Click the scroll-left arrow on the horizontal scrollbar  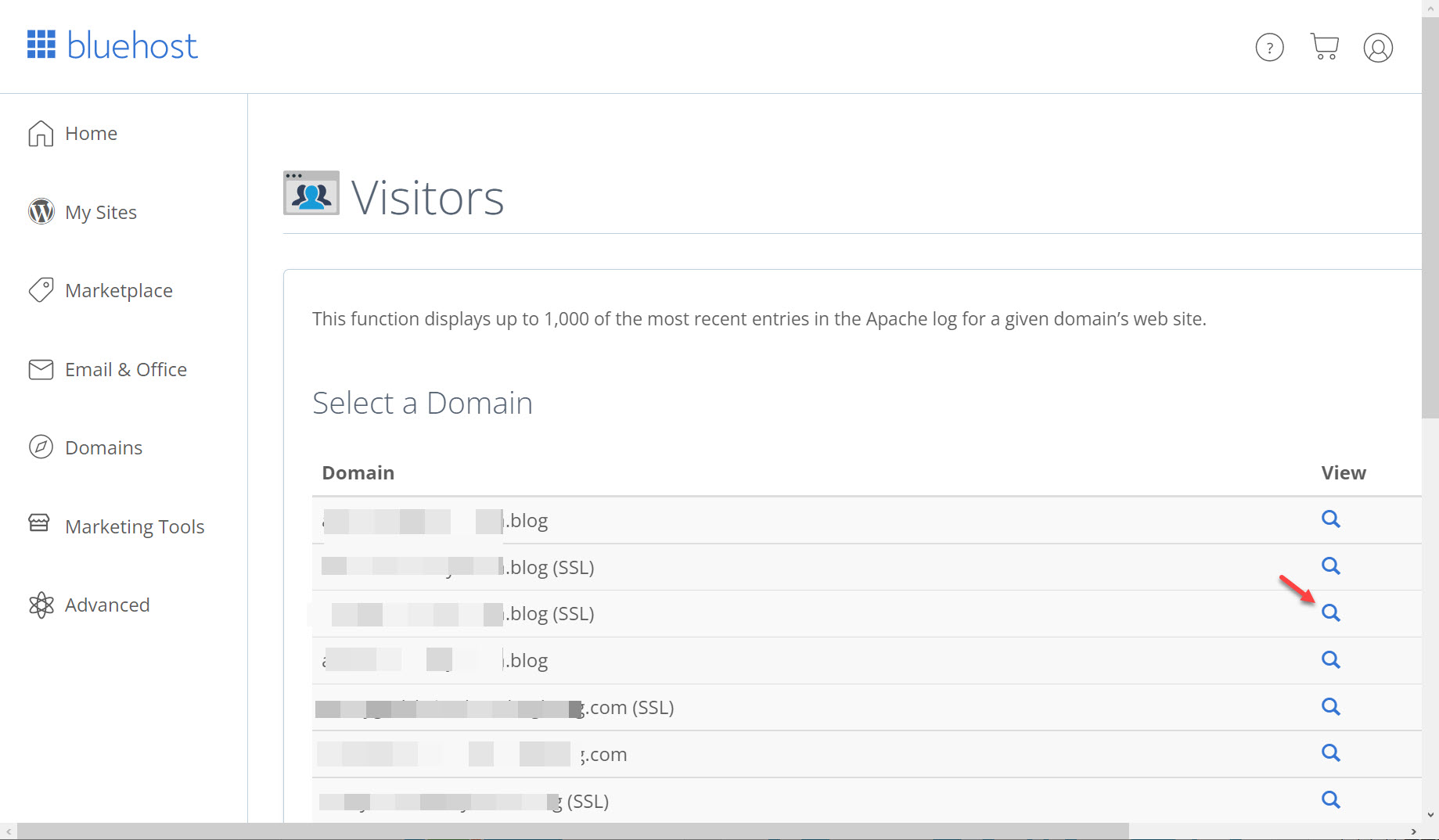tap(8, 831)
